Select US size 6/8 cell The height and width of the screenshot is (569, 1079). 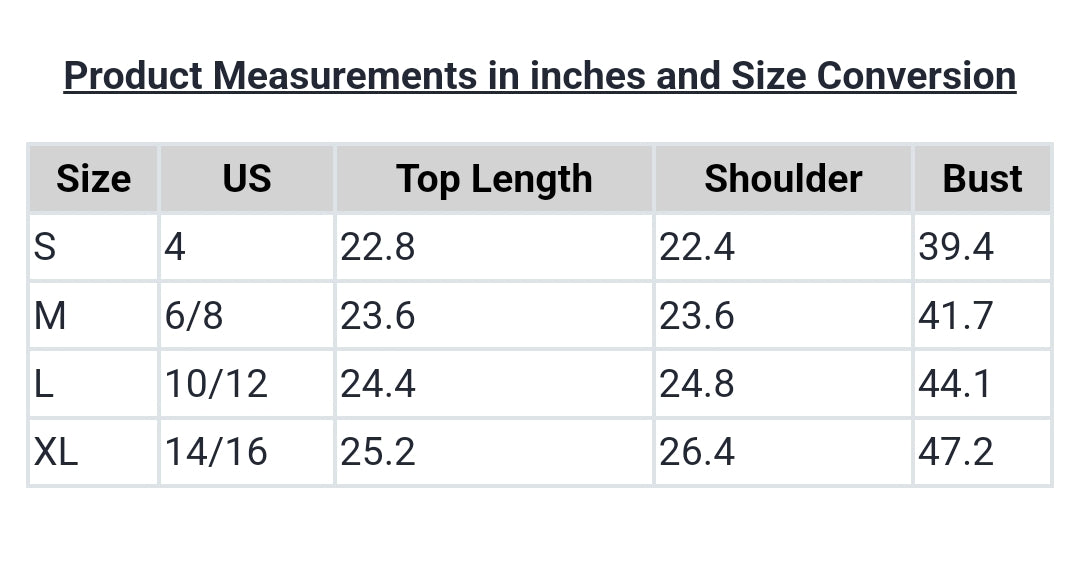coord(195,316)
